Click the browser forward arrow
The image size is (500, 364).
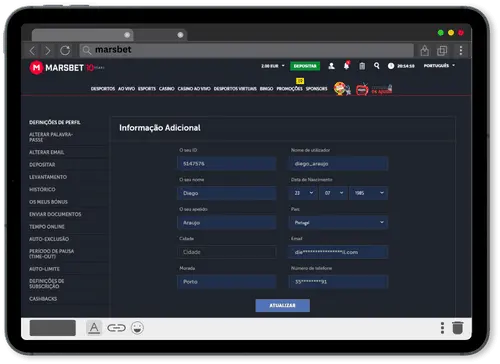tap(48, 51)
